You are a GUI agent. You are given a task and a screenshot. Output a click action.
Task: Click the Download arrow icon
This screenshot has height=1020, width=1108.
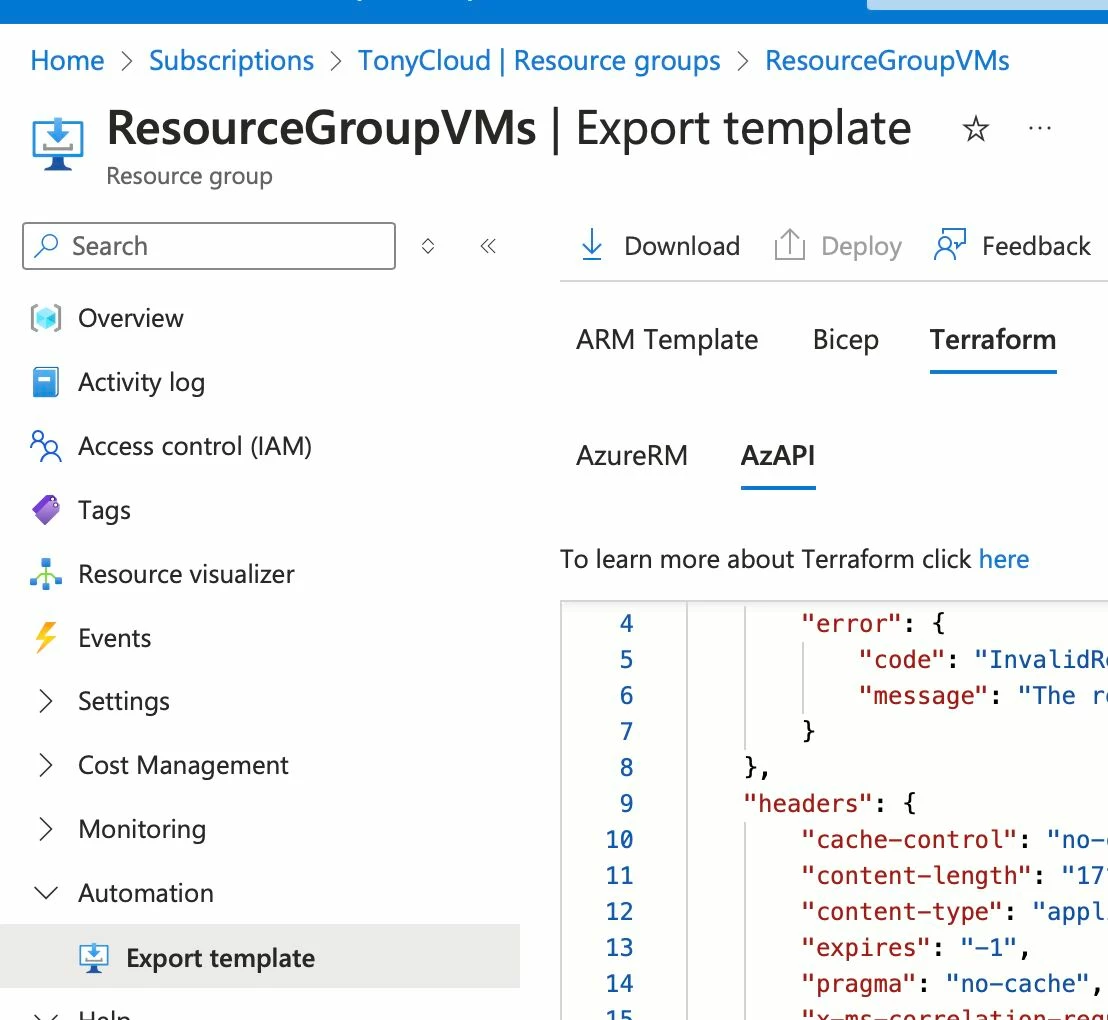pyautogui.click(x=591, y=245)
